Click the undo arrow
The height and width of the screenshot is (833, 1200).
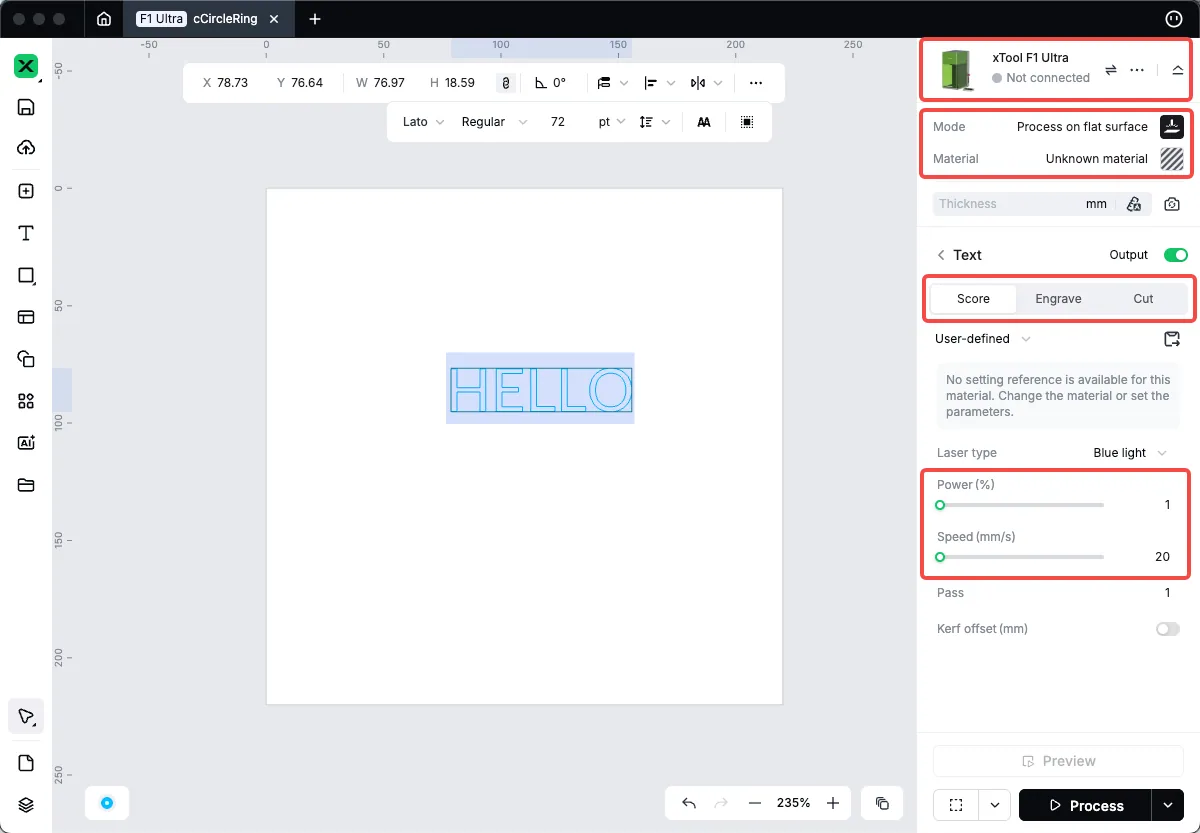689,803
